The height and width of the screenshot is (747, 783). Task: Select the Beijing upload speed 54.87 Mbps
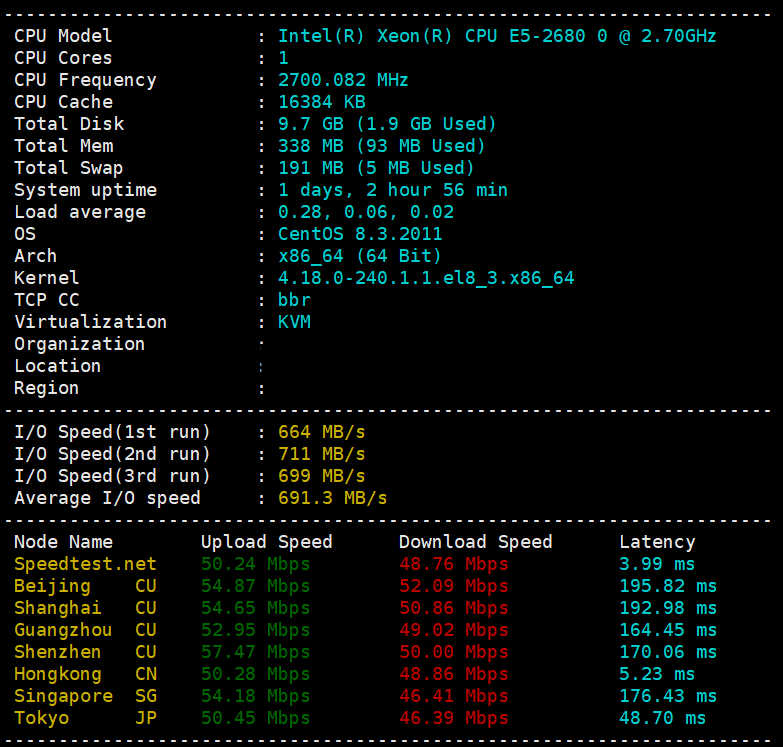255,586
